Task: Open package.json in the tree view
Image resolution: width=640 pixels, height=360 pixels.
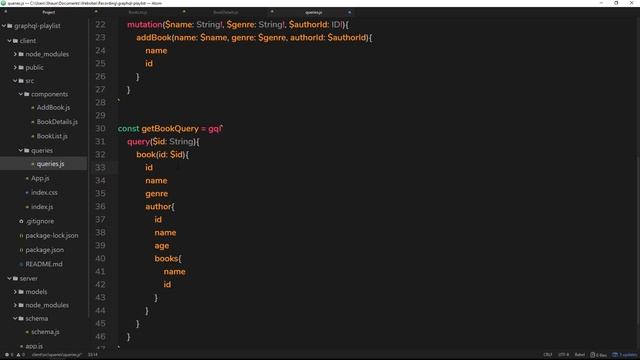Action: click(44, 250)
